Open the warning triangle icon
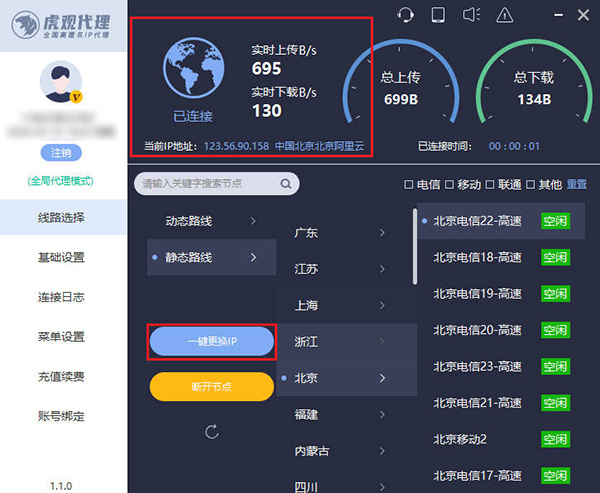Viewport: 600px width, 493px height. (505, 16)
